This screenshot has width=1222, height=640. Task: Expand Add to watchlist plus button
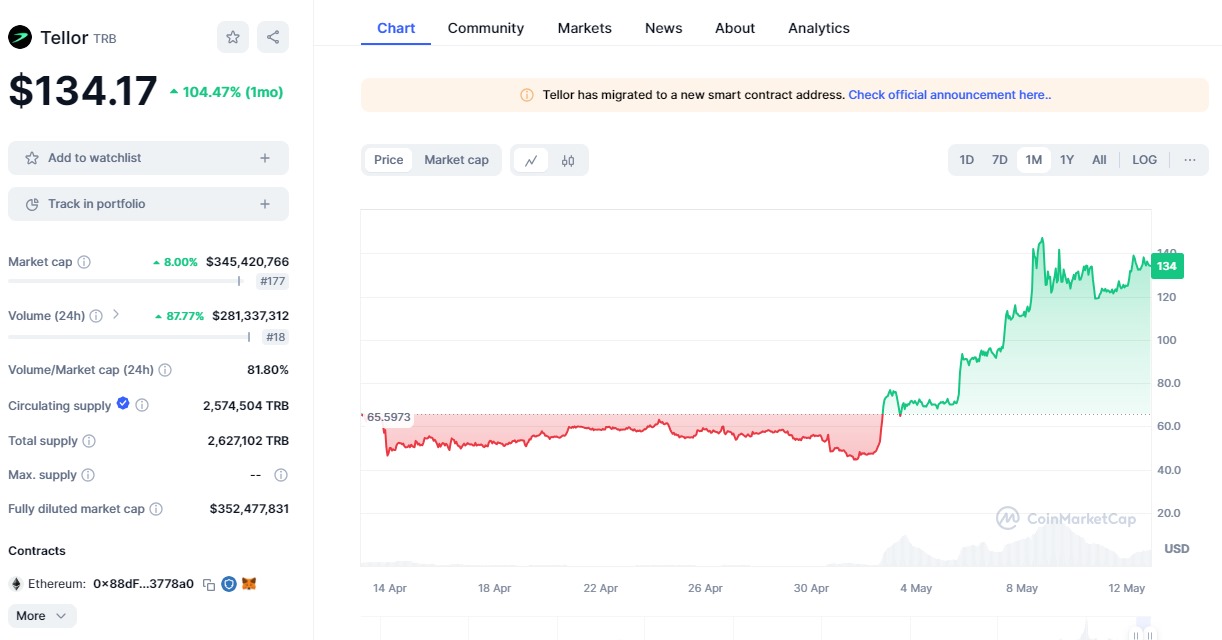(x=265, y=158)
